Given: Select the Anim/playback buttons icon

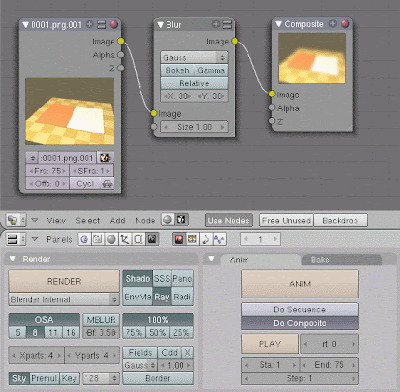Looking at the screenshot, I should coord(192,239).
